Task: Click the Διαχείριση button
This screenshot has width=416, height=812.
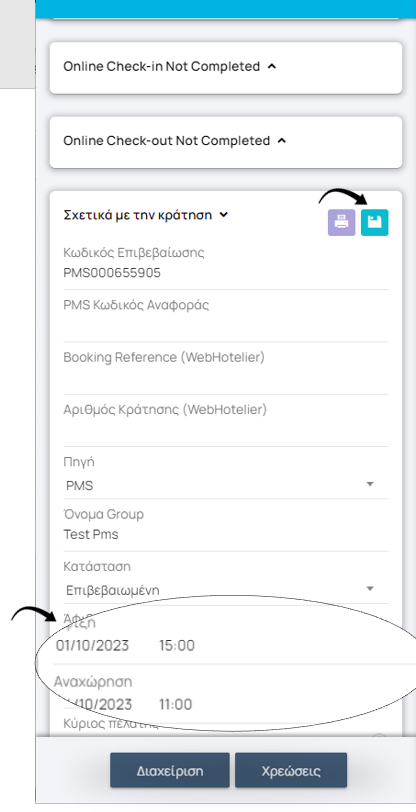Action: 170,771
